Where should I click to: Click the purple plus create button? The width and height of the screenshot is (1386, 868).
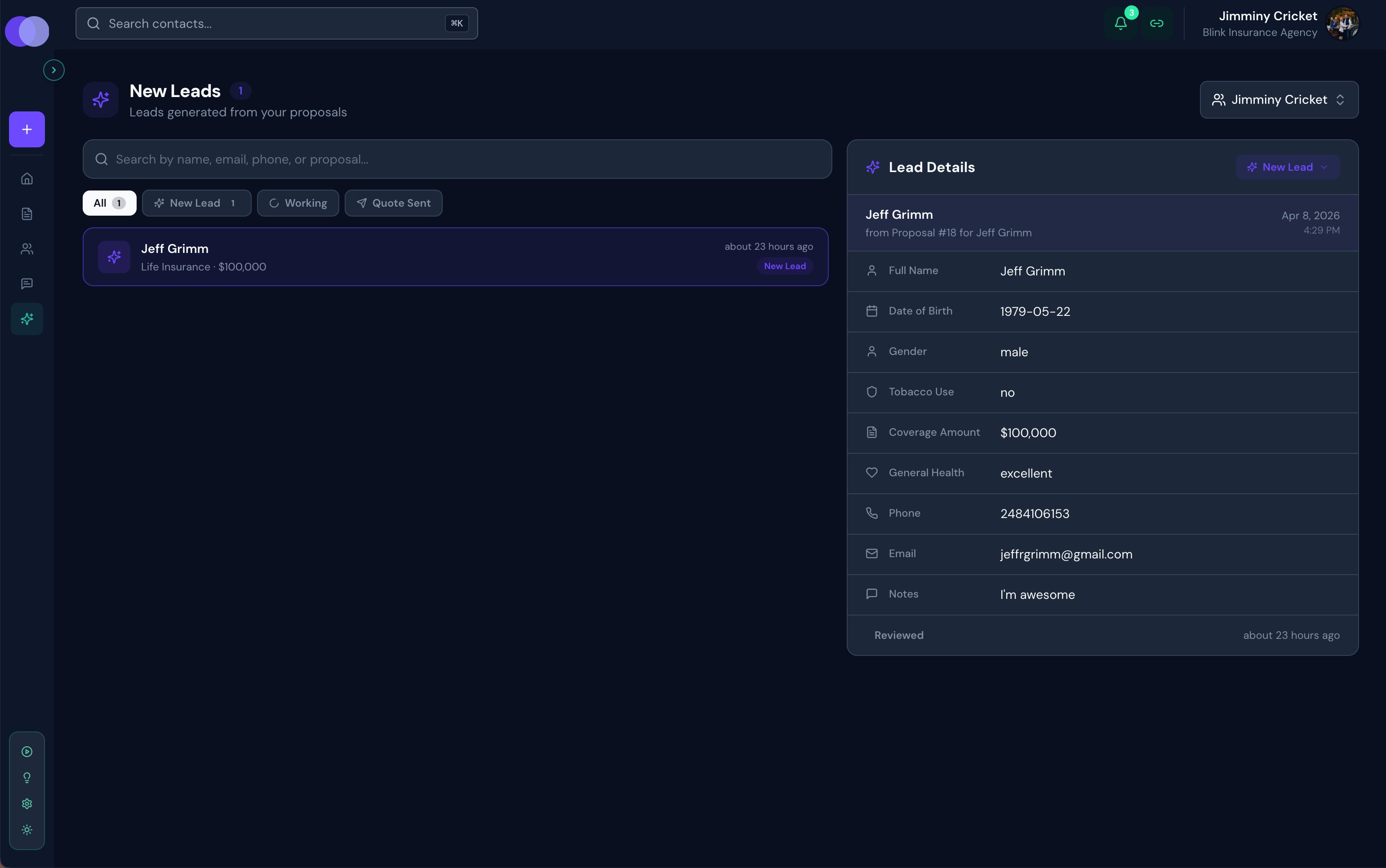pyautogui.click(x=27, y=129)
